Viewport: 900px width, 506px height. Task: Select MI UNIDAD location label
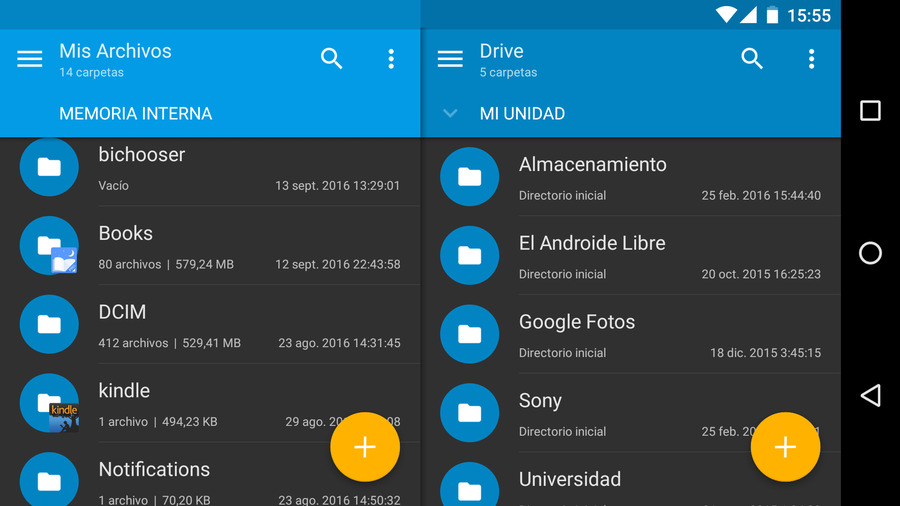[522, 114]
